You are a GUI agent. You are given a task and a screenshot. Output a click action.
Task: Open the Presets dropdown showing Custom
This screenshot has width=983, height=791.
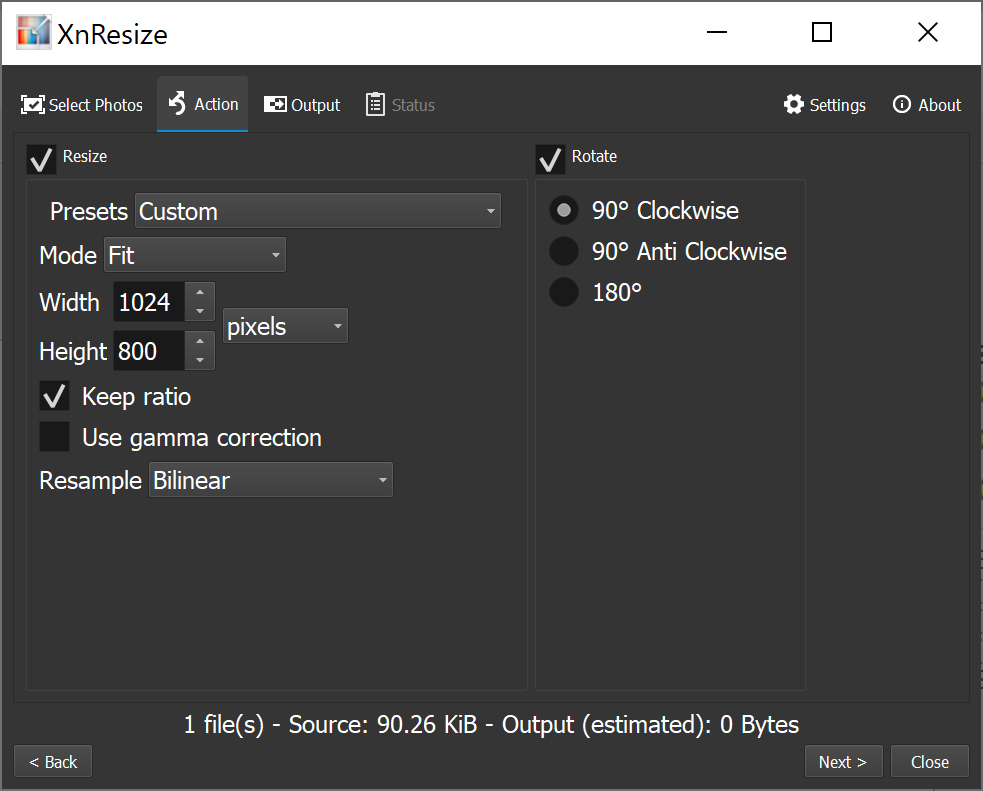tap(318, 211)
